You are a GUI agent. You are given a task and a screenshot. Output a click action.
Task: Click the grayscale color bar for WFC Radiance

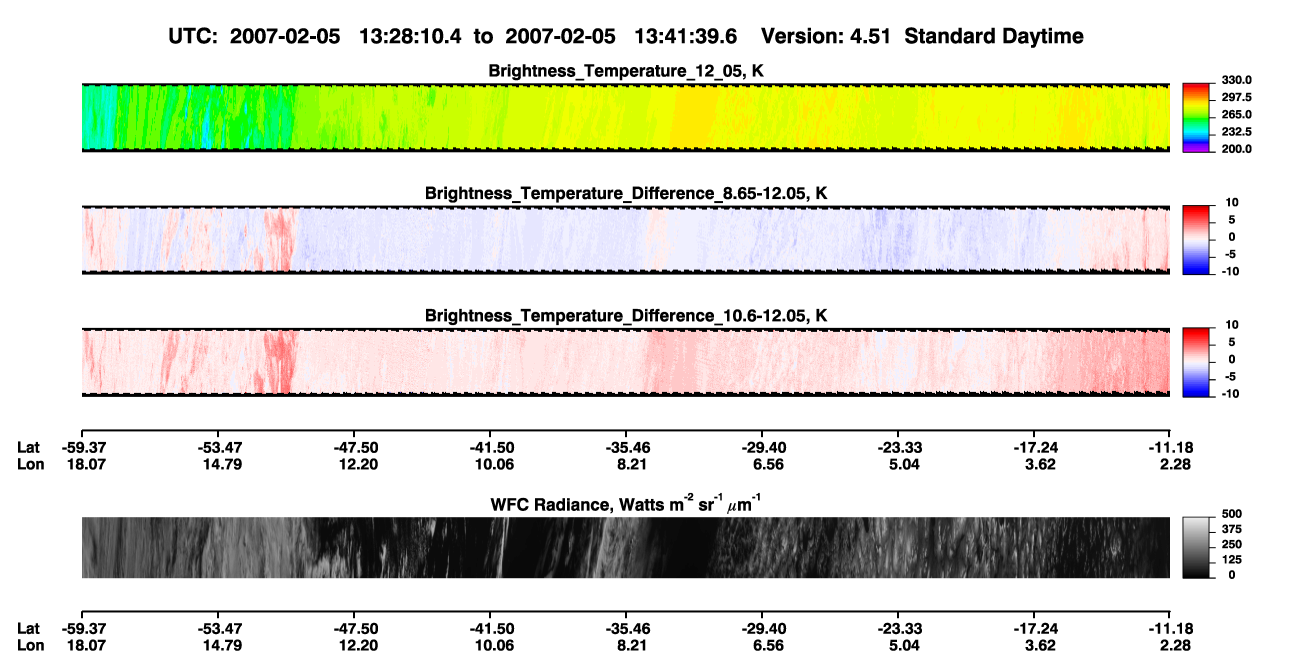pos(1196,547)
